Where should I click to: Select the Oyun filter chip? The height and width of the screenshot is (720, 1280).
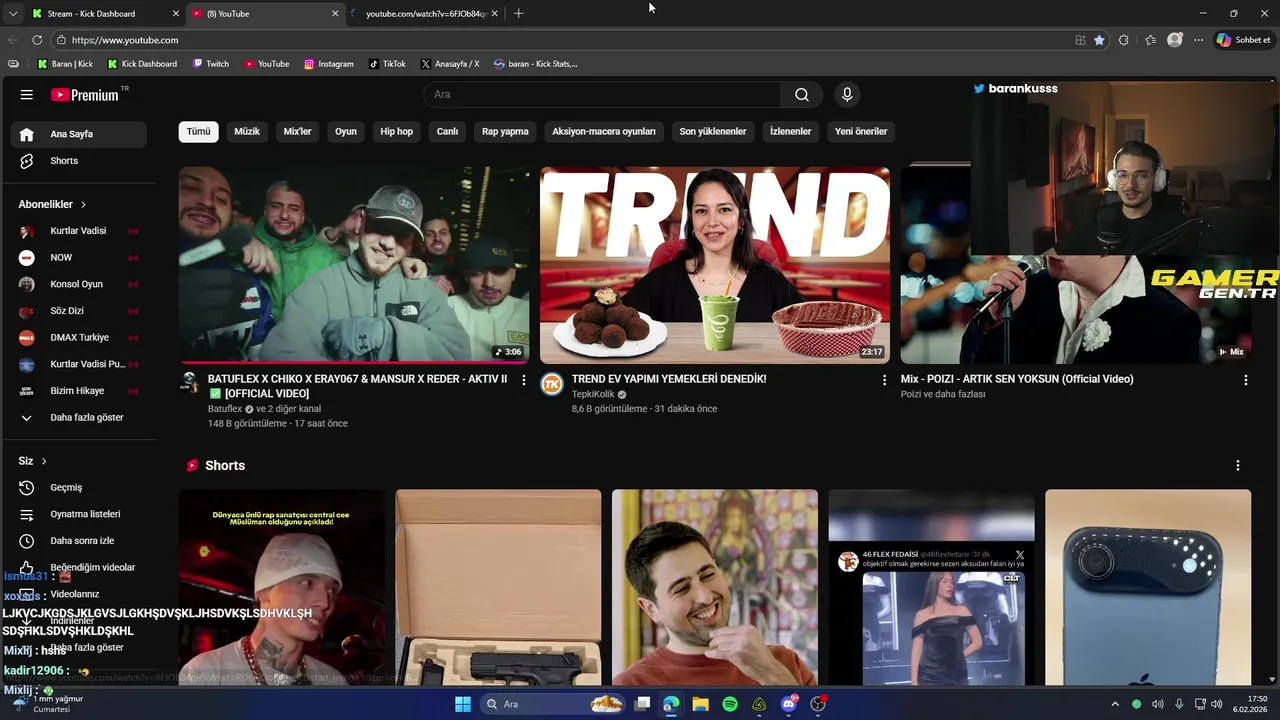(x=346, y=131)
